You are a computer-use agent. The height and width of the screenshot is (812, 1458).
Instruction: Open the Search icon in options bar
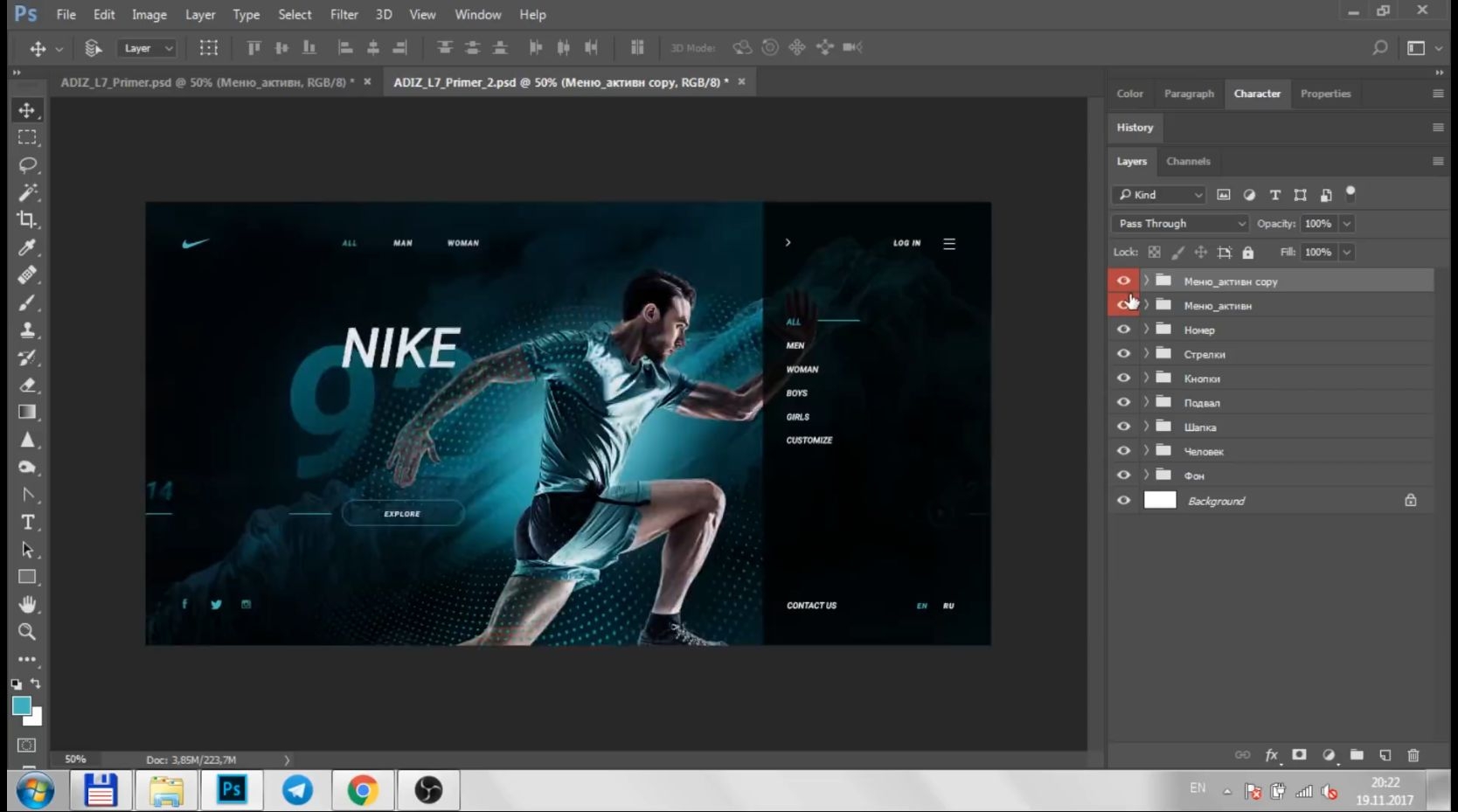click(x=1379, y=47)
